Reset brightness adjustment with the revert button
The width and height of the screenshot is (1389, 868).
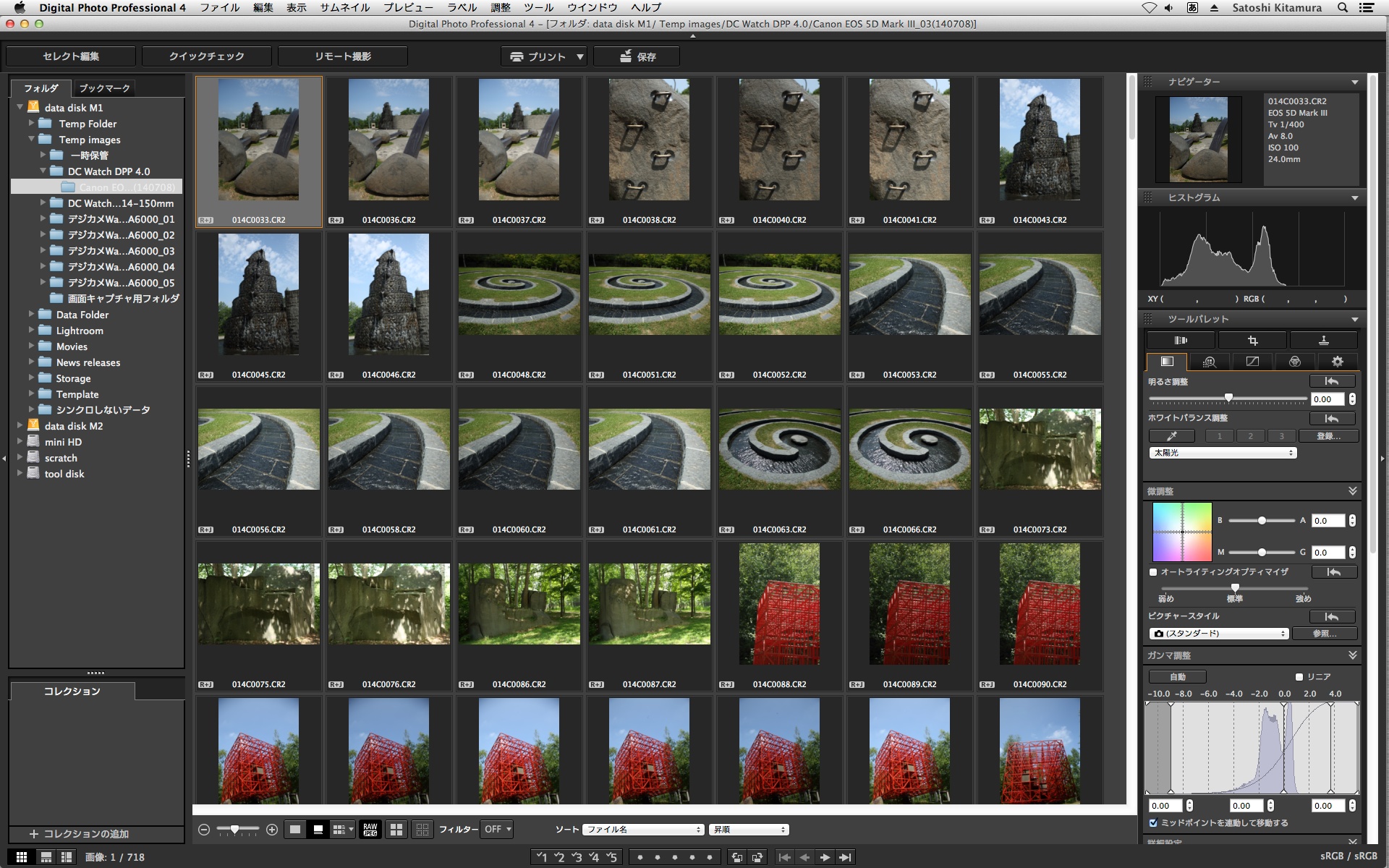[1331, 381]
